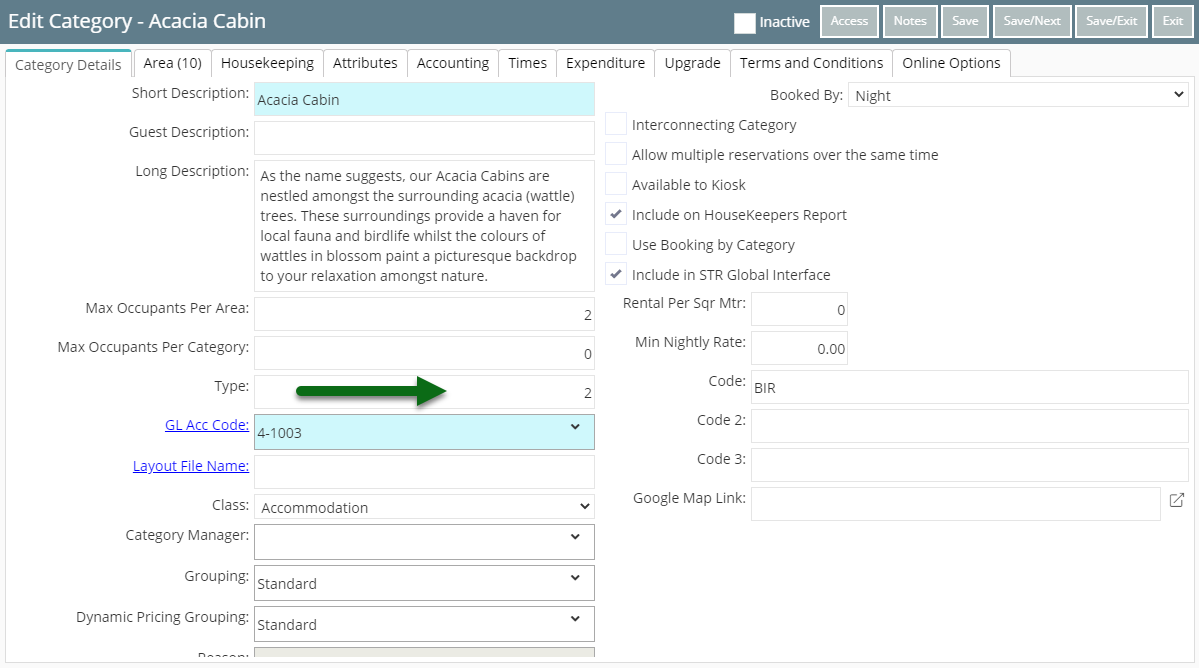
Task: Click the Code field containing BIR
Action: [970, 387]
